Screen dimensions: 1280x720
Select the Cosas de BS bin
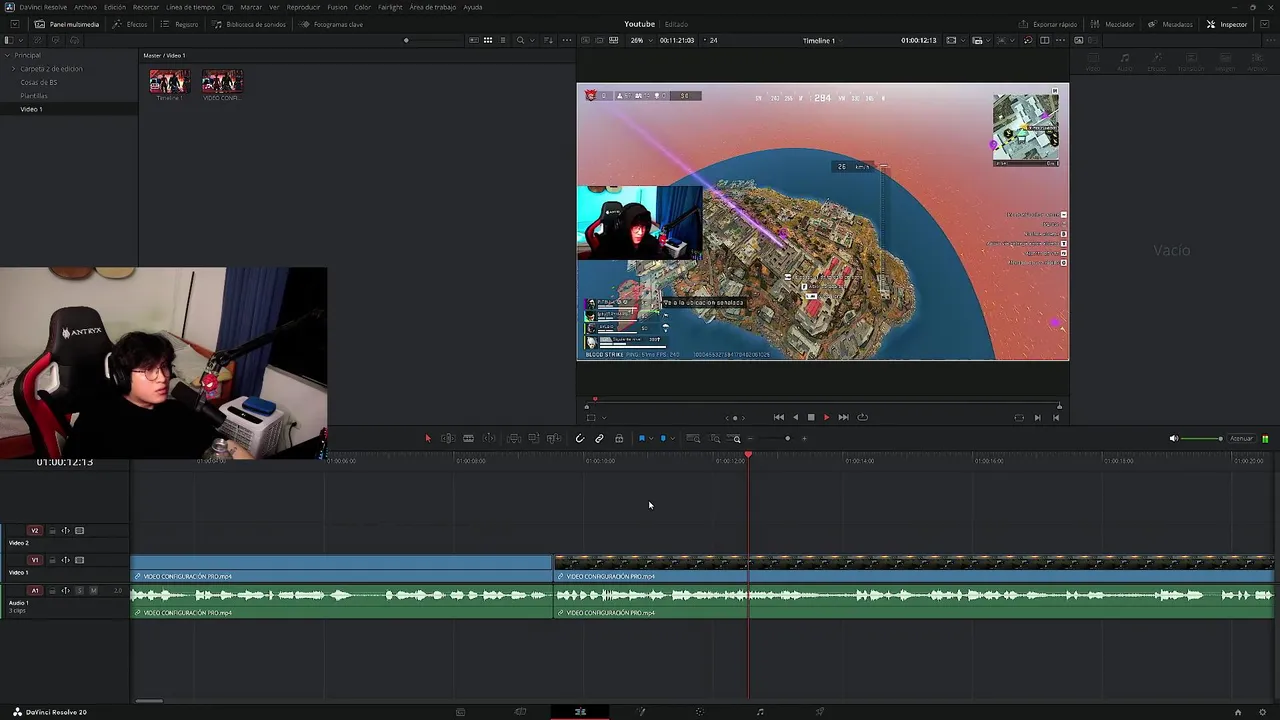(x=39, y=82)
